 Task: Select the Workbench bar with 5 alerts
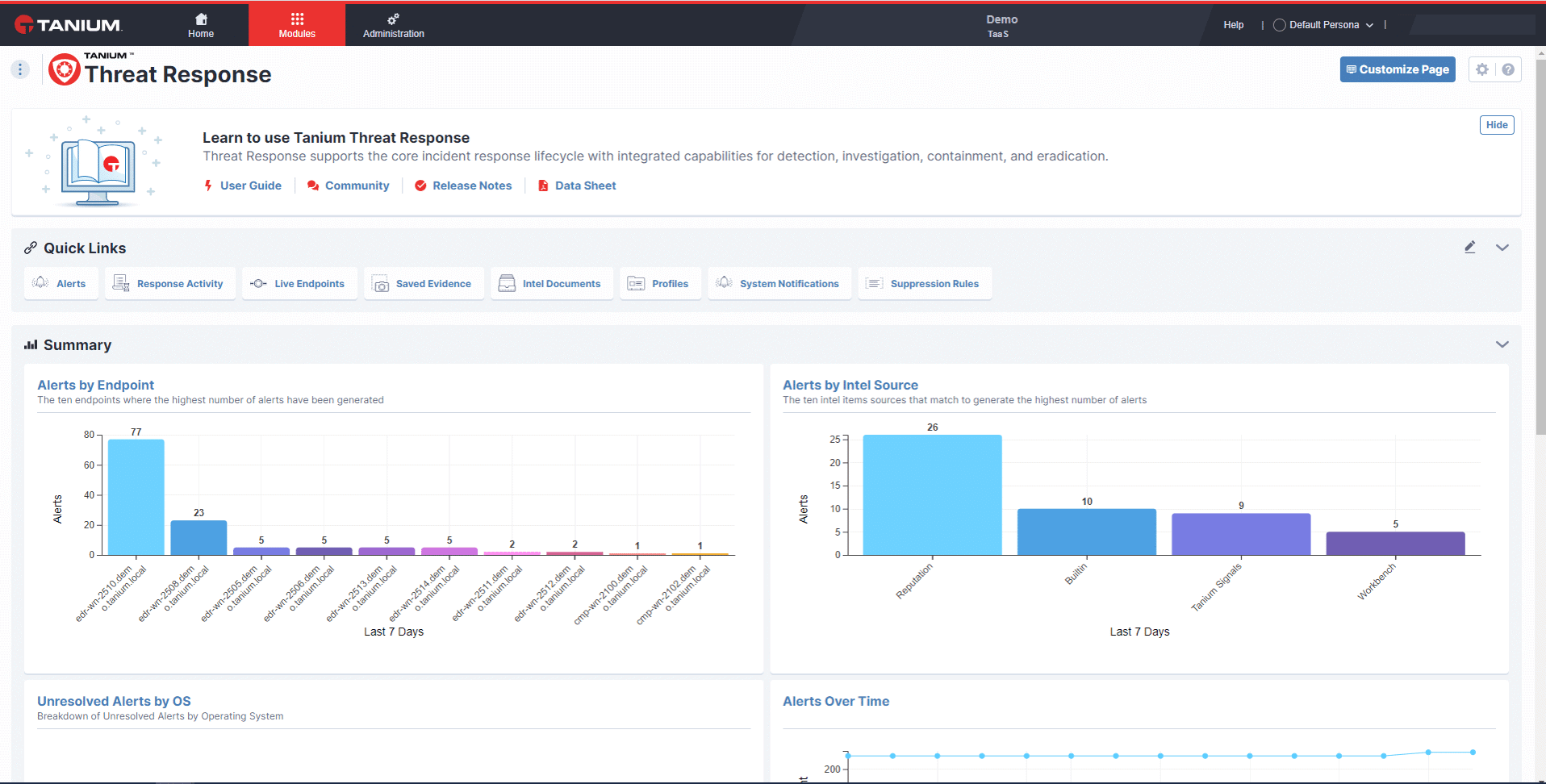click(1396, 544)
